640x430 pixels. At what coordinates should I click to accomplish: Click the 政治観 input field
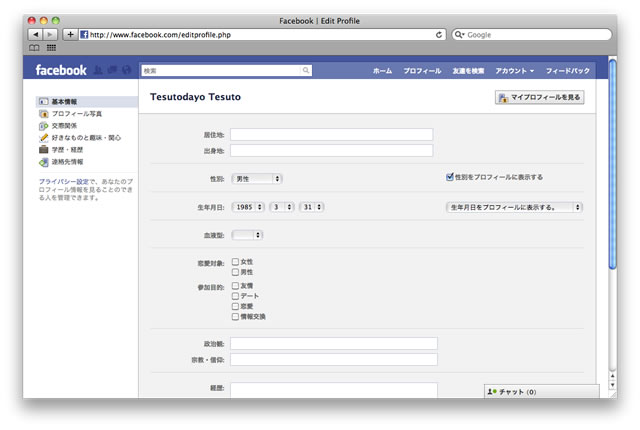(334, 344)
